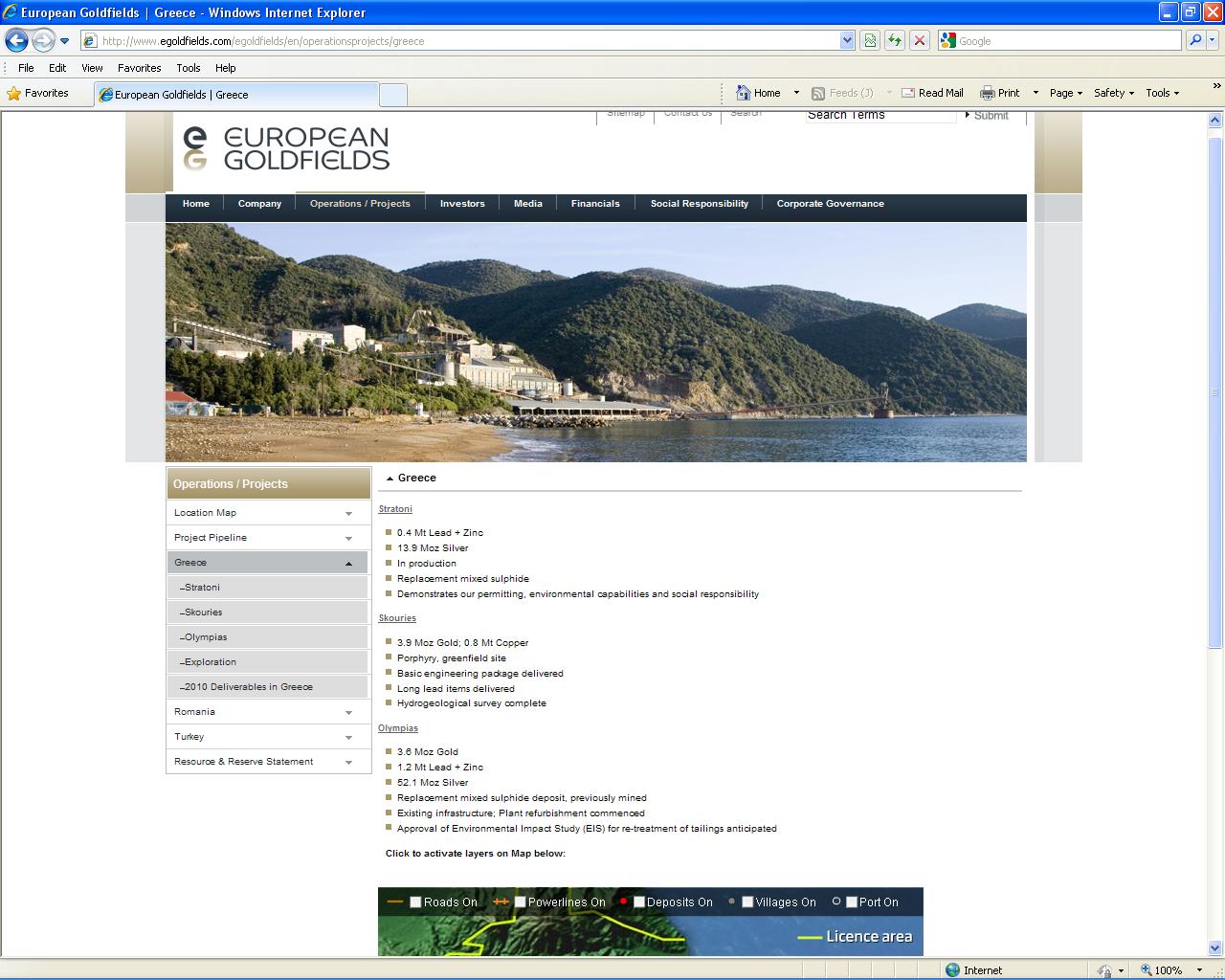Screen dimensions: 1225x980
Task: Enable the Roads On checkbox
Action: (415, 902)
